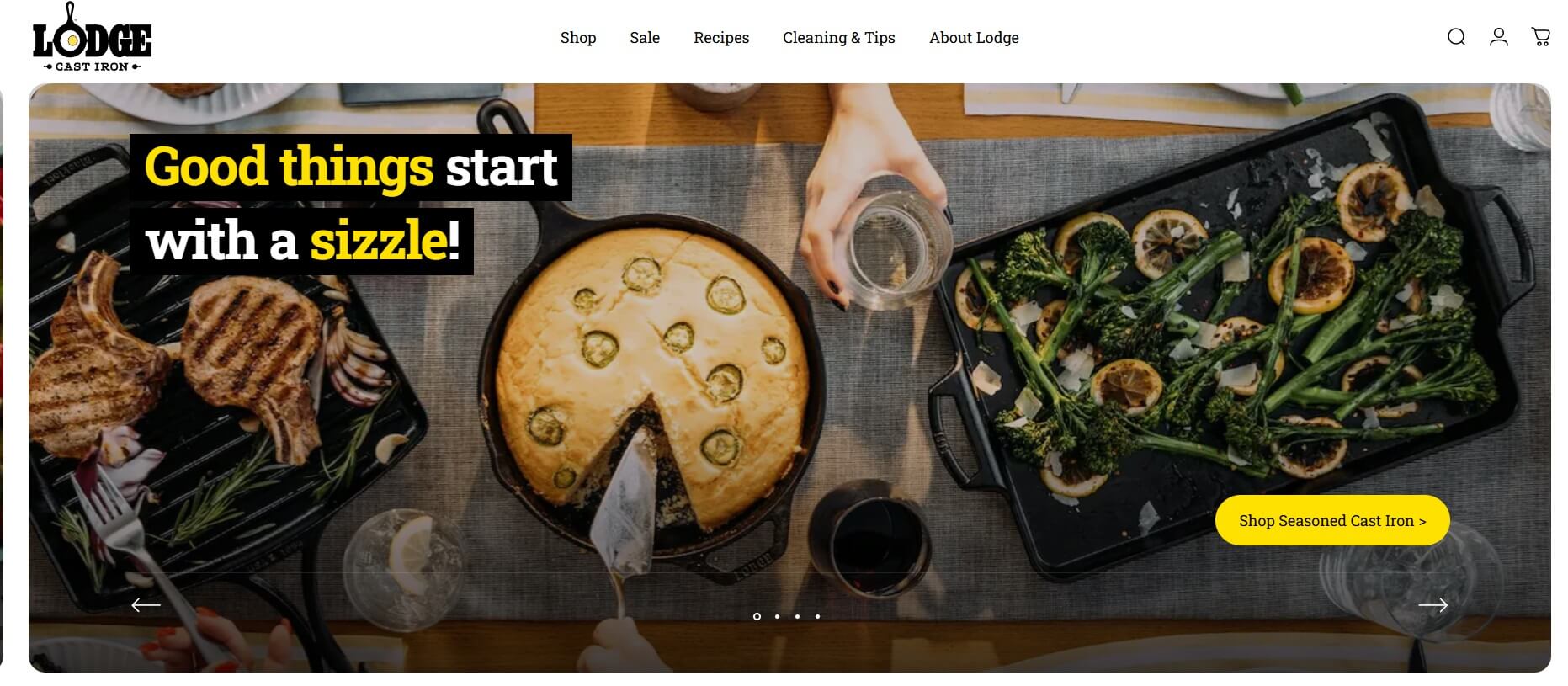Switch to the third carousel dot
1568x686 pixels.
(797, 616)
